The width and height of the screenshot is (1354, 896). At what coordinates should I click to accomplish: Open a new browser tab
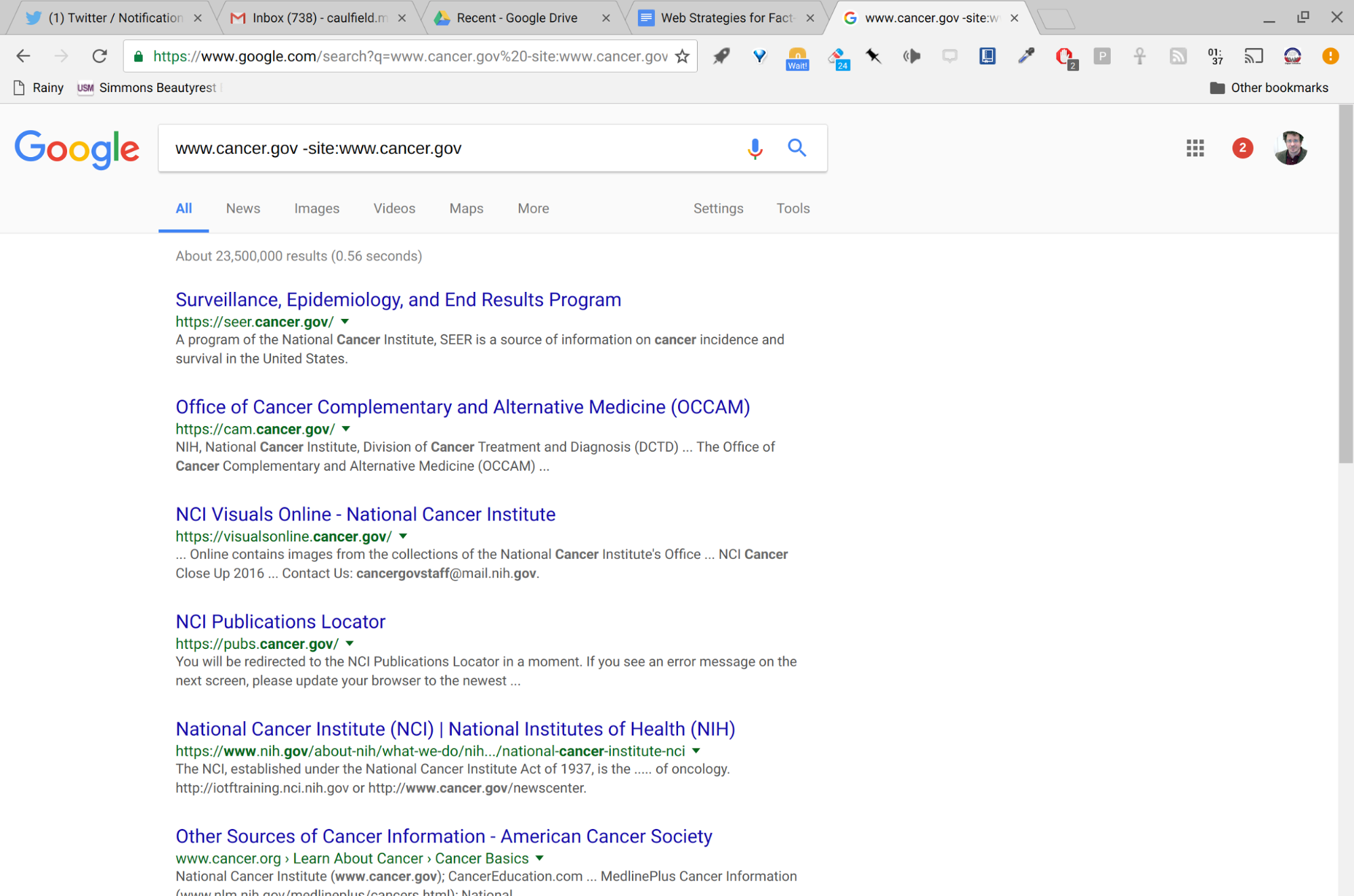pyautogui.click(x=1057, y=20)
